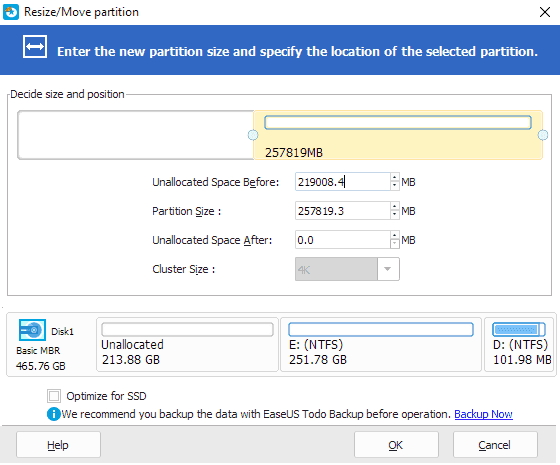Click the blue info icon beside backup recommendation
560x465 pixels.
pyautogui.click(x=54, y=414)
